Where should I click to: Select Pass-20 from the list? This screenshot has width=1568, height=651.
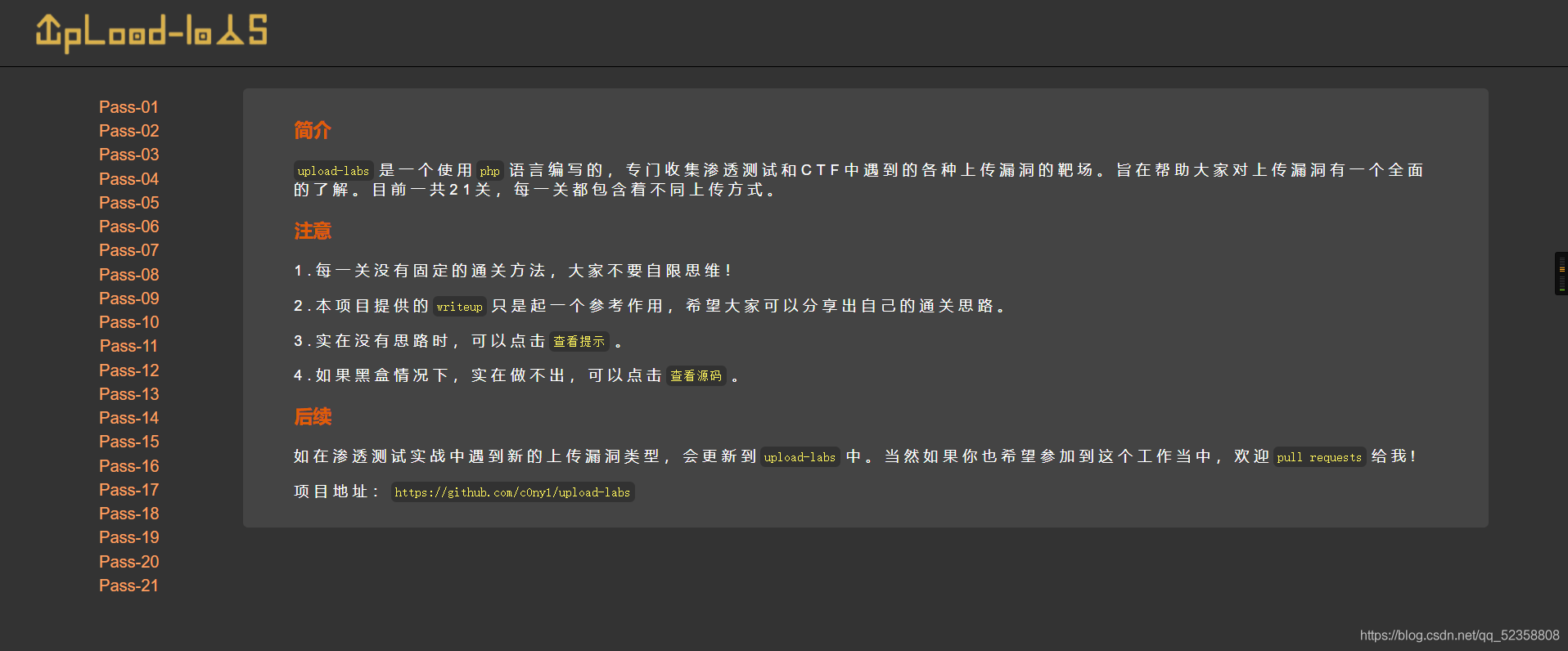tap(128, 562)
